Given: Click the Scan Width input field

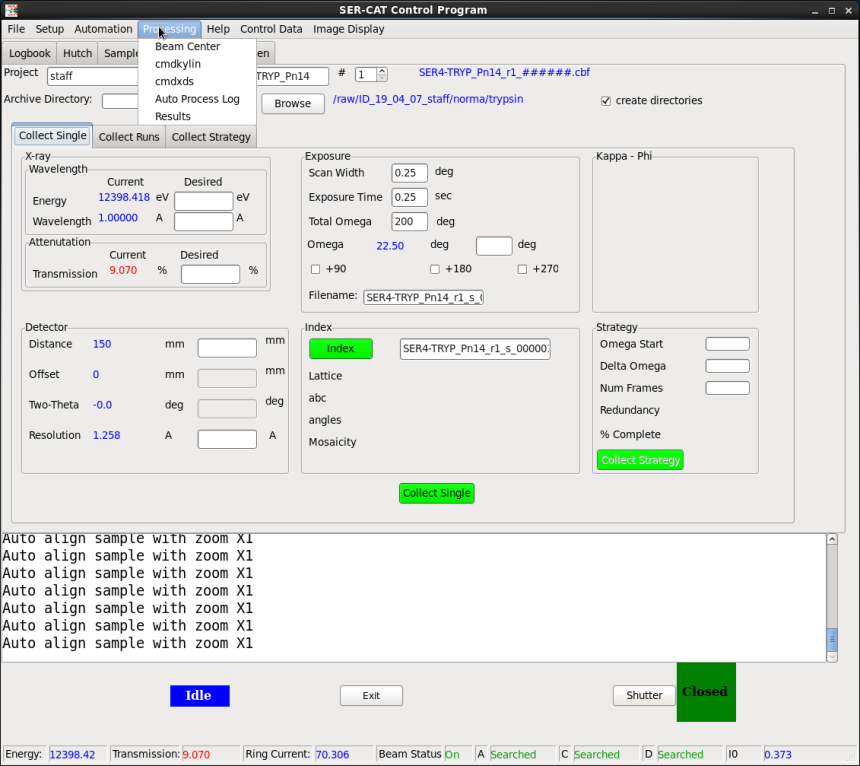Looking at the screenshot, I should 409,173.
